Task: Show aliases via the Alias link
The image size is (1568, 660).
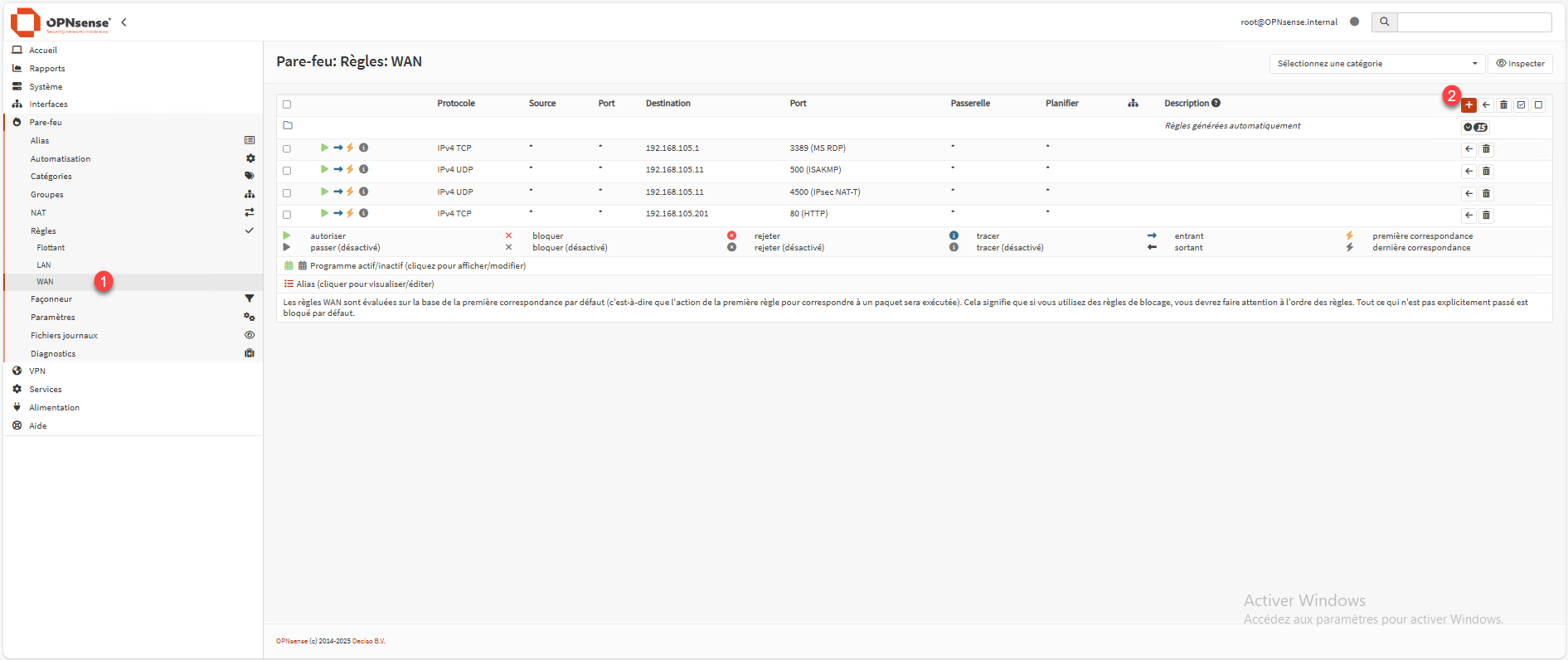Action: click(365, 284)
